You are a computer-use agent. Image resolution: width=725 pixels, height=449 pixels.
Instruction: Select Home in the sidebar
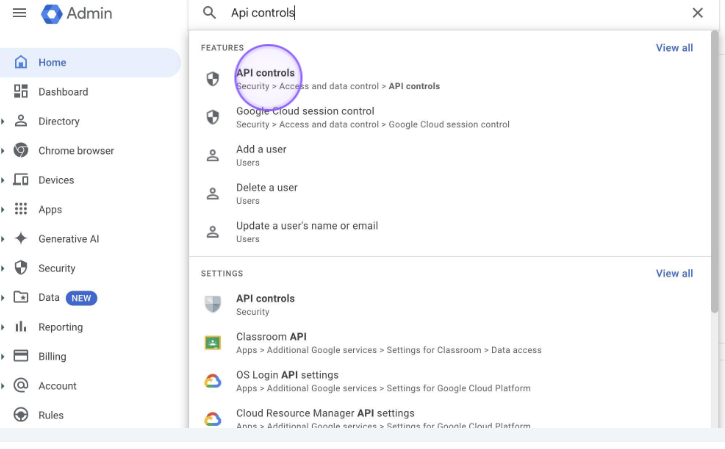[90, 62]
